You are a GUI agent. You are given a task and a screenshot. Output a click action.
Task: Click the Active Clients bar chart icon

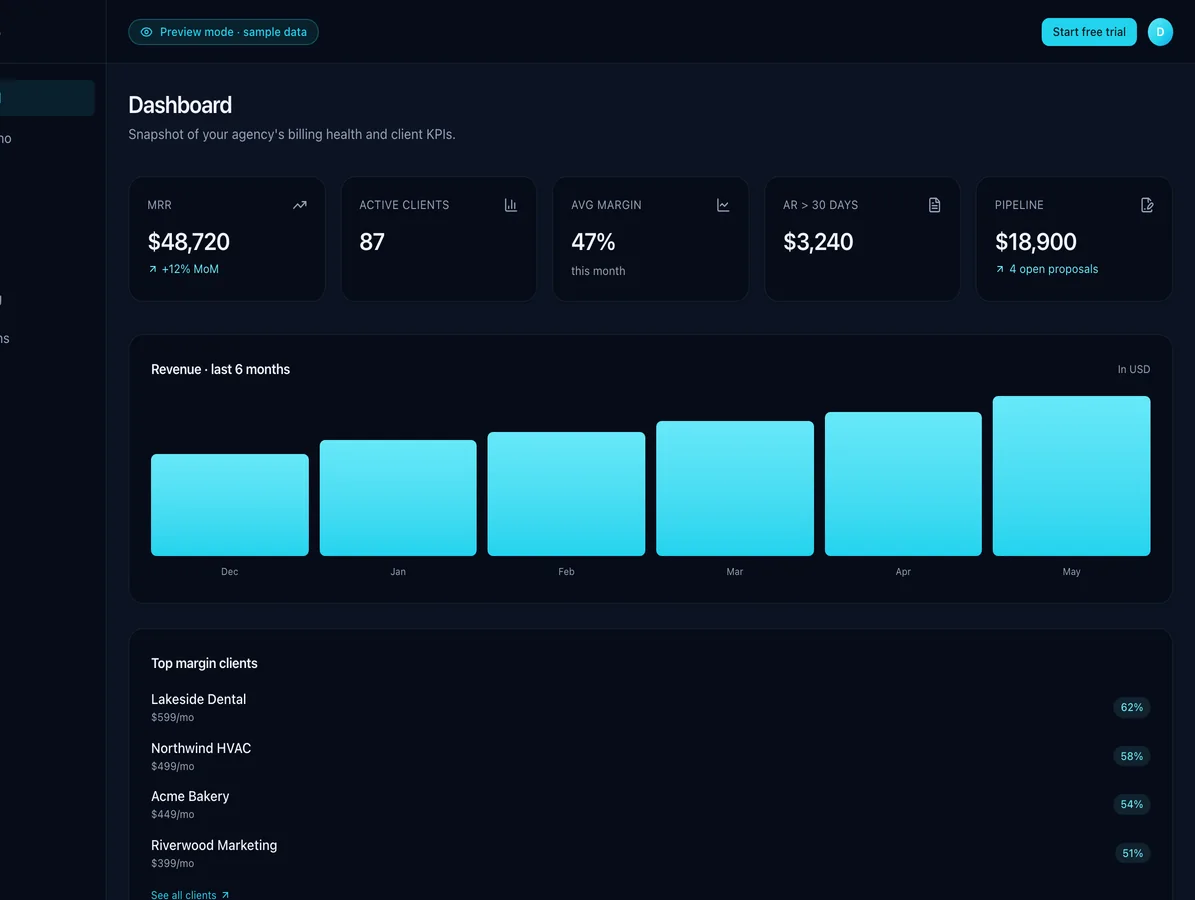(511, 205)
